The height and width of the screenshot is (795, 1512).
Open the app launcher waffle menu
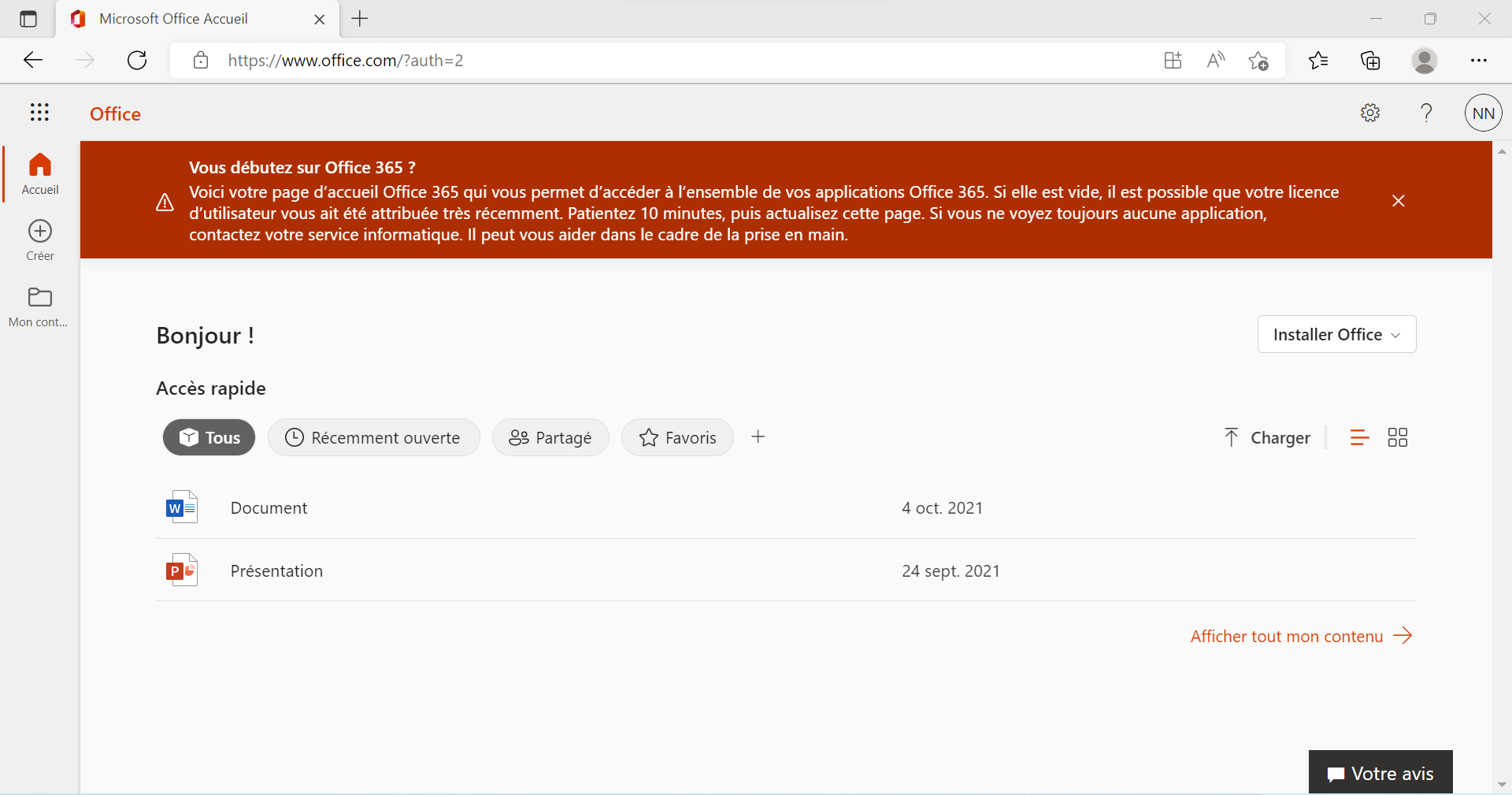tap(39, 113)
